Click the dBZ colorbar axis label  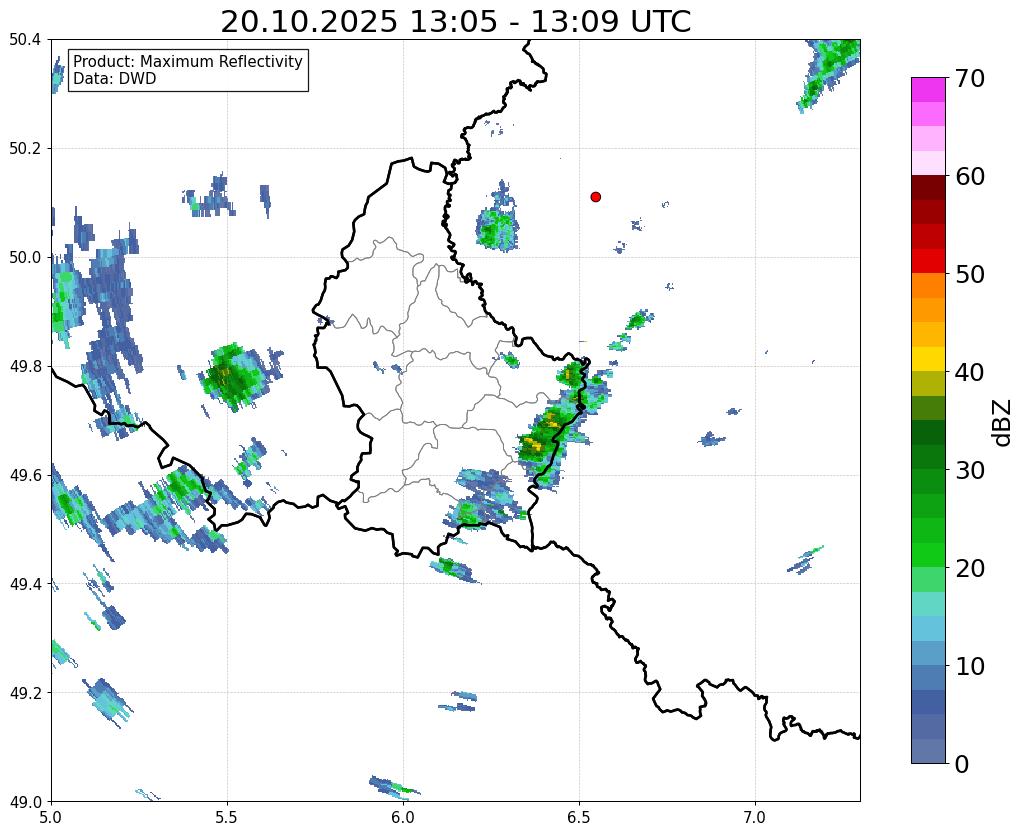point(1003,423)
